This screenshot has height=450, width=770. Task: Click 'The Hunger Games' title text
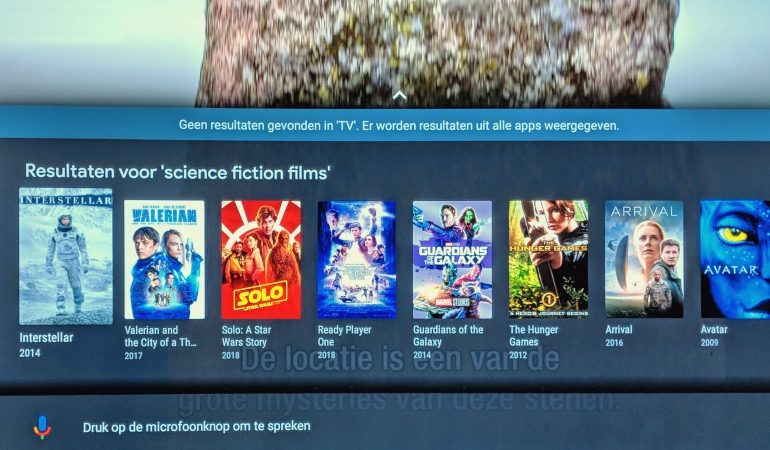point(533,336)
